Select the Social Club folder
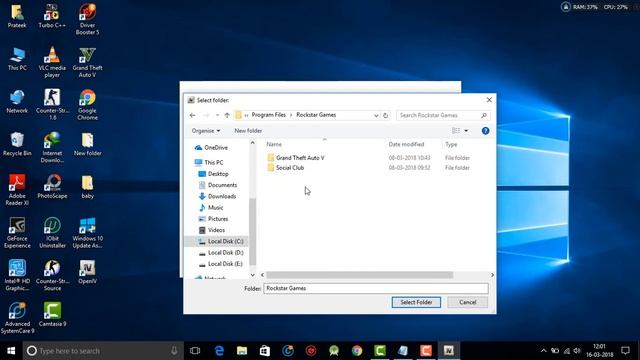 pyautogui.click(x=290, y=168)
